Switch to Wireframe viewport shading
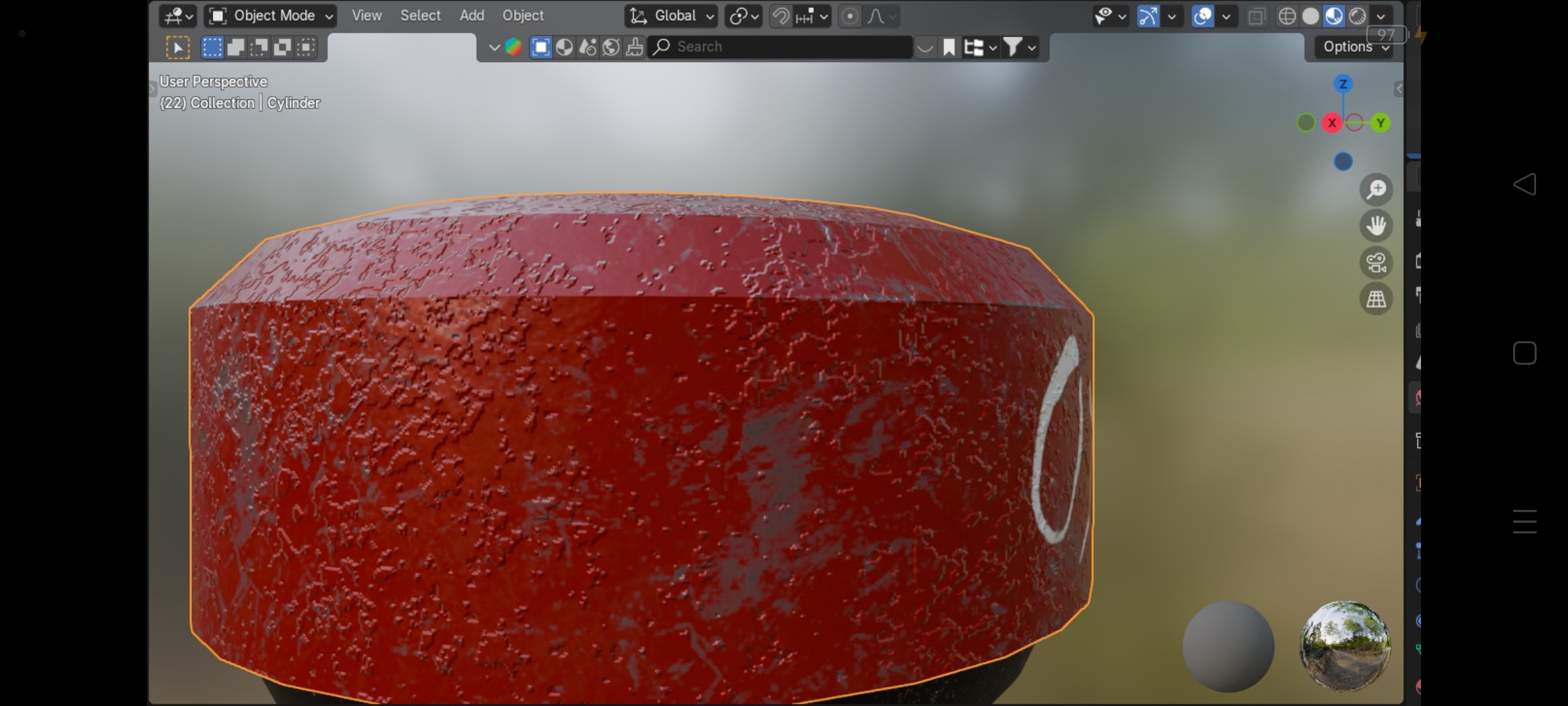 pos(1286,16)
